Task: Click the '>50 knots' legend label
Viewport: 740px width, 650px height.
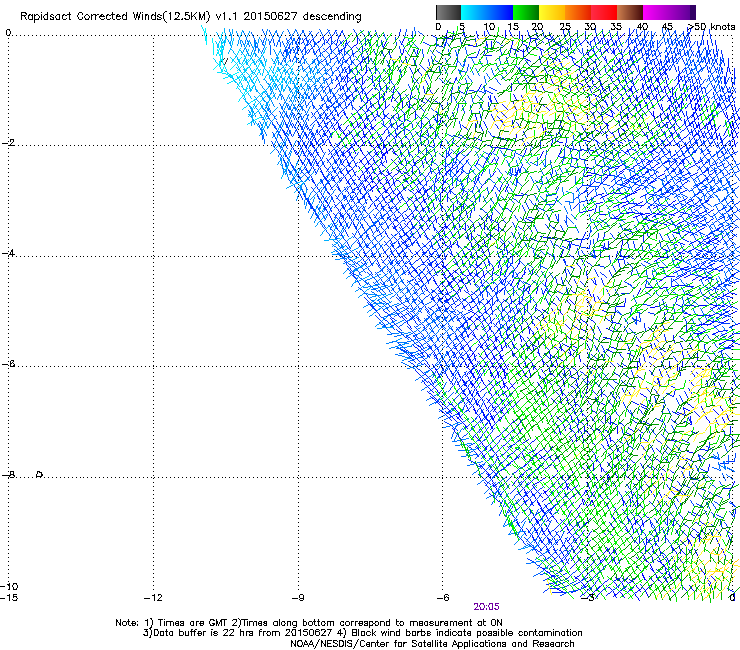Action: coord(711,27)
